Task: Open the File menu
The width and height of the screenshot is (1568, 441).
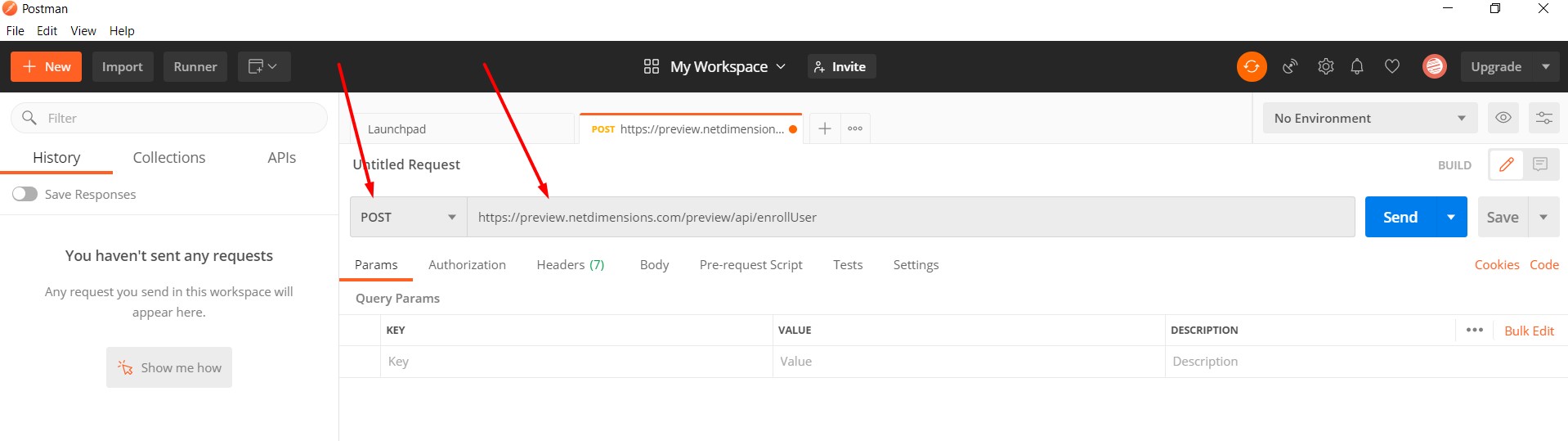Action: pyautogui.click(x=16, y=30)
